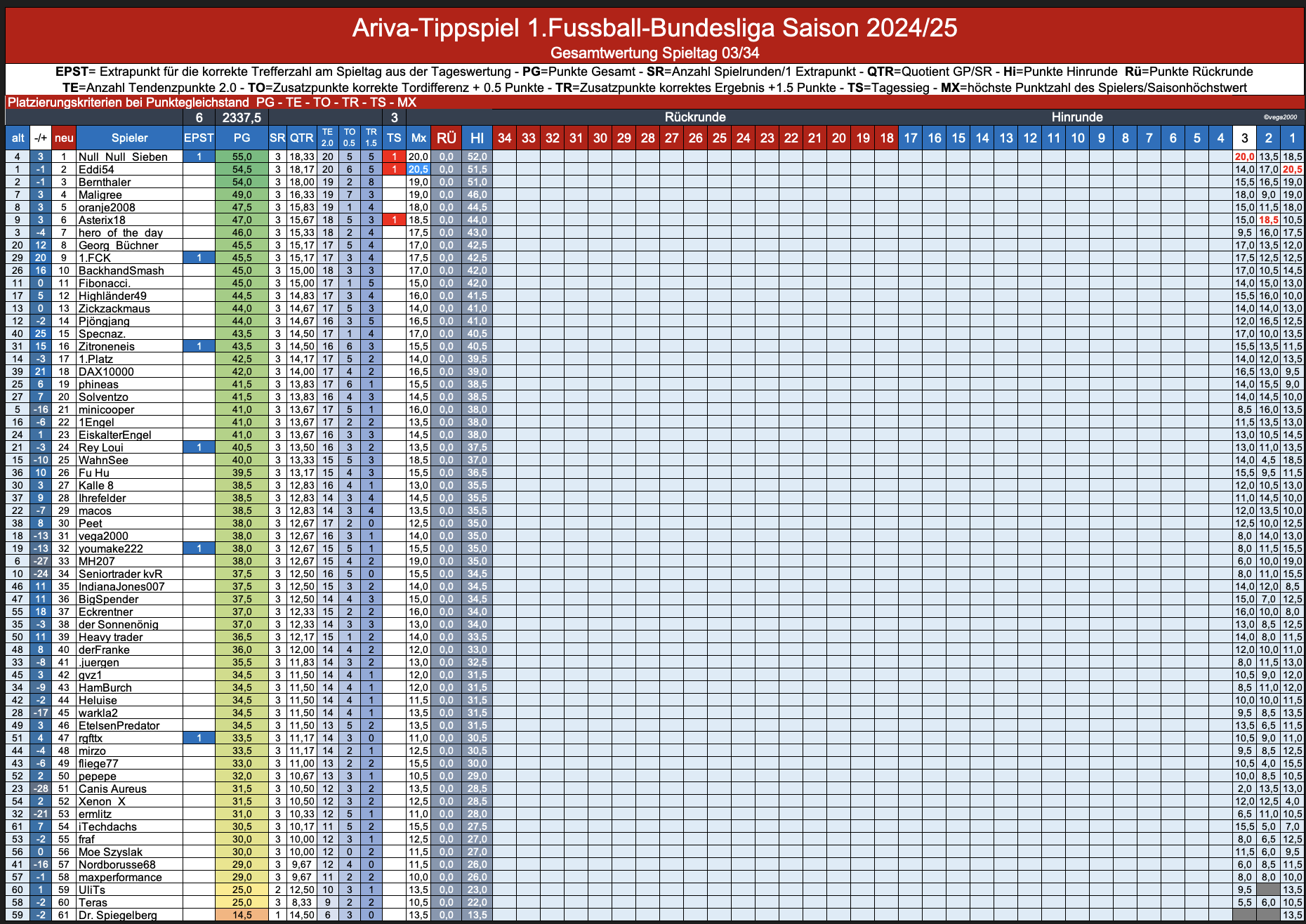1306x924 pixels.
Task: Click the 1.FCK player name
Action: tap(129, 258)
